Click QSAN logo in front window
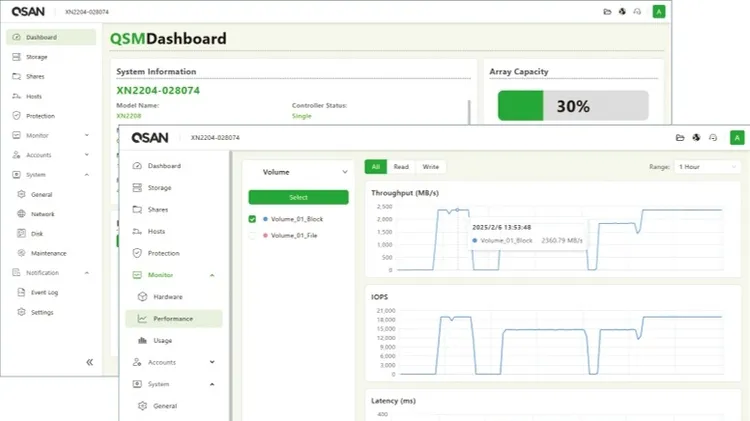 click(150, 138)
